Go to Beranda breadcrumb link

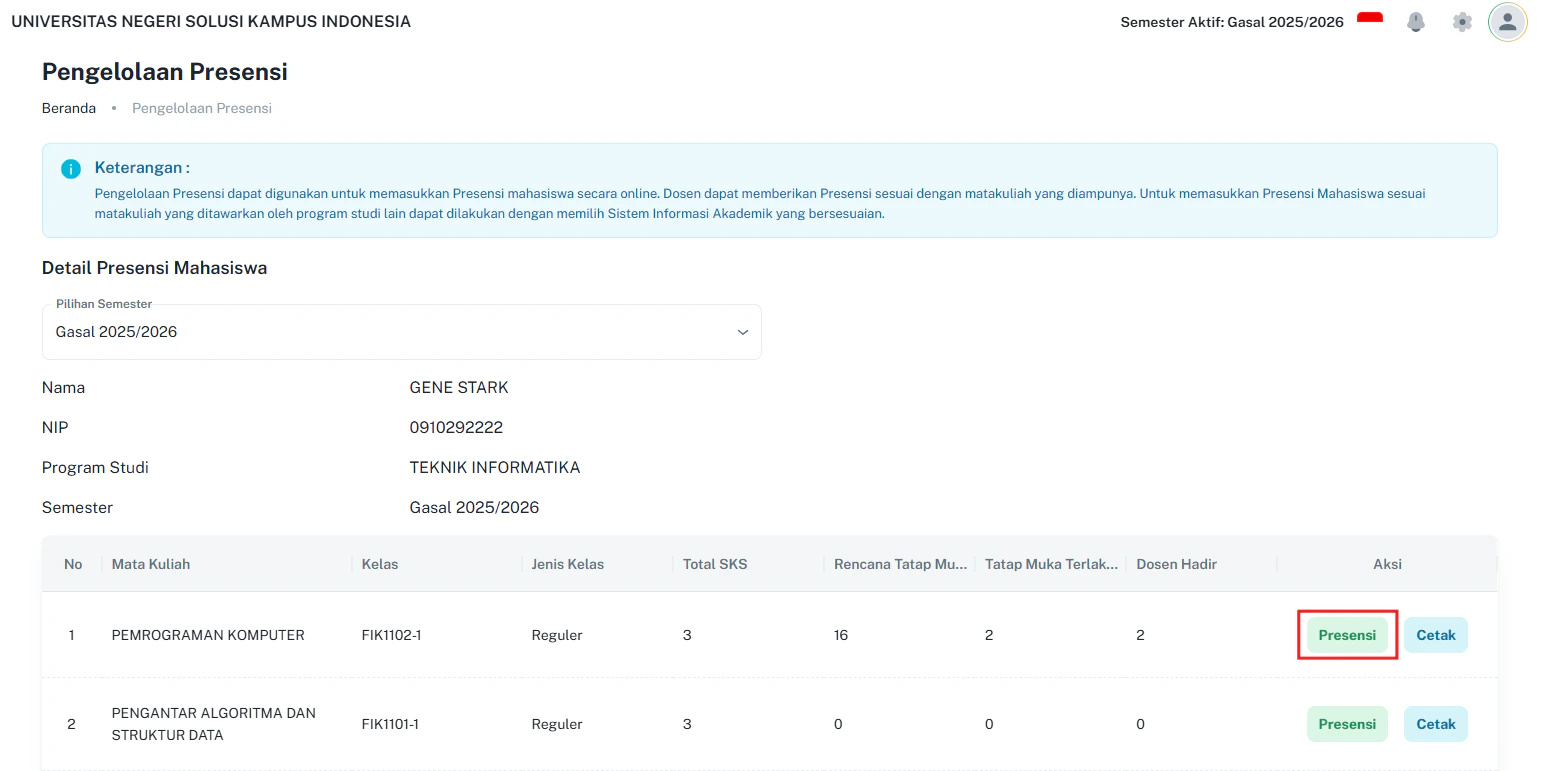coord(69,108)
